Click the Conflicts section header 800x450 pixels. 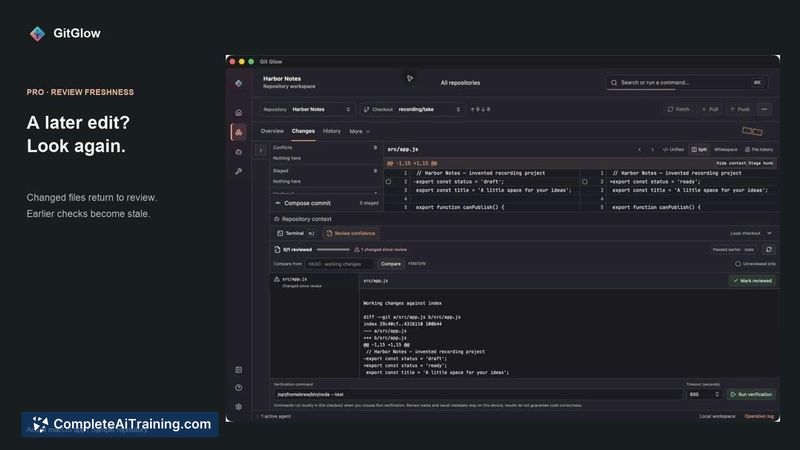(324, 147)
